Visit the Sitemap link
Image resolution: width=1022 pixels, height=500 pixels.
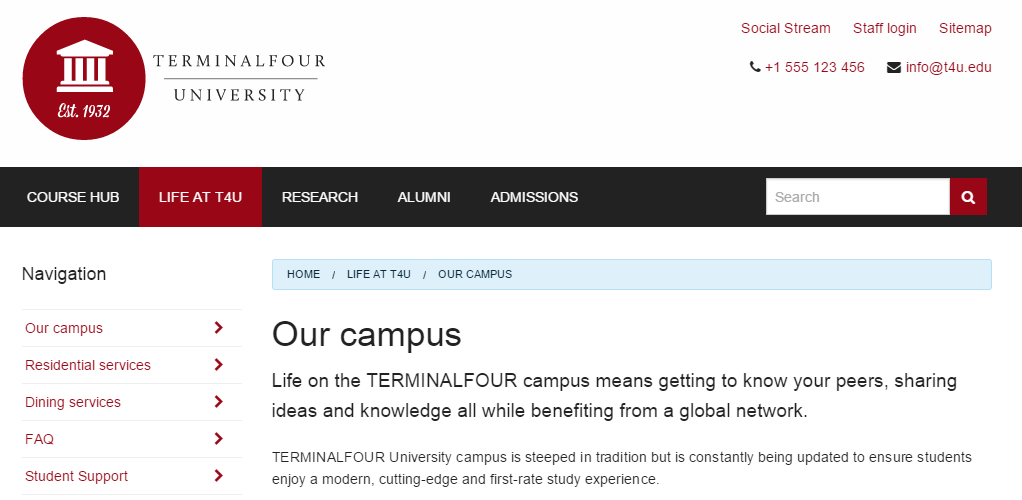click(x=965, y=28)
